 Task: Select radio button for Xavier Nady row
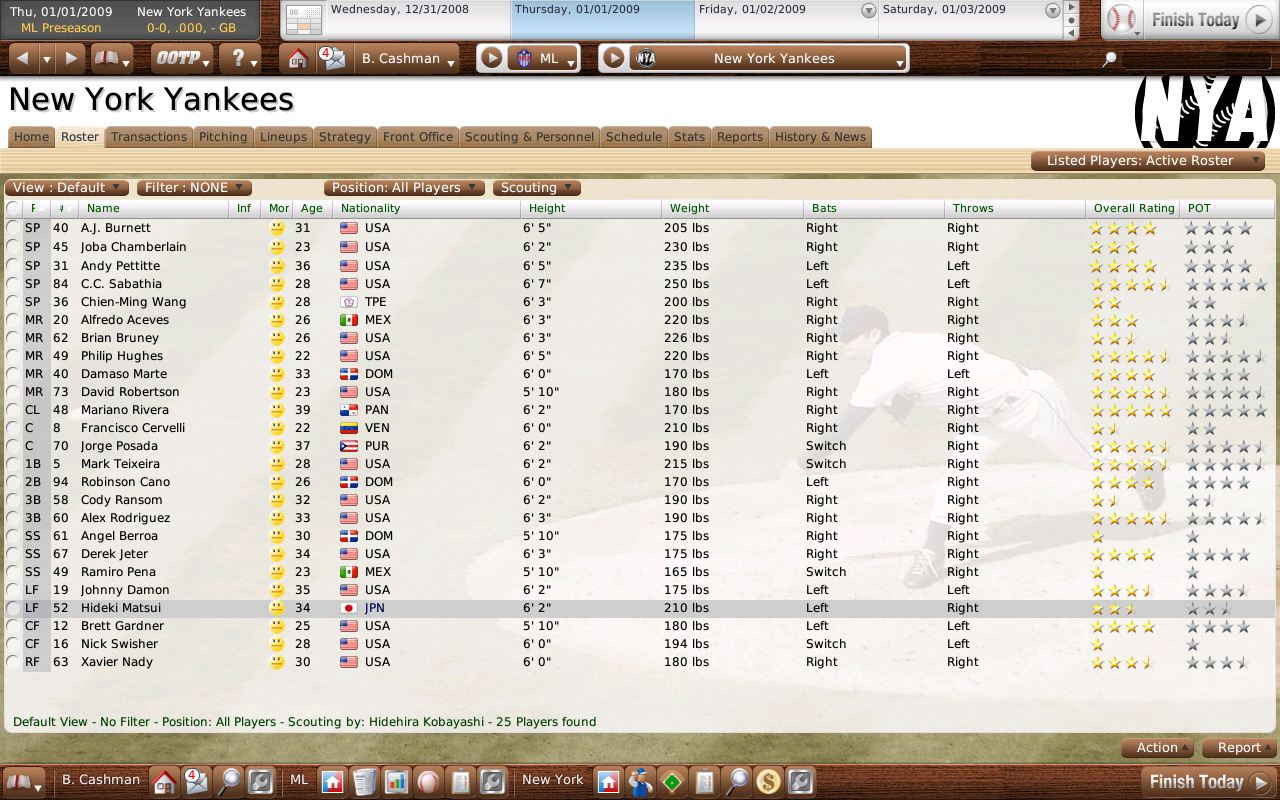pos(12,662)
